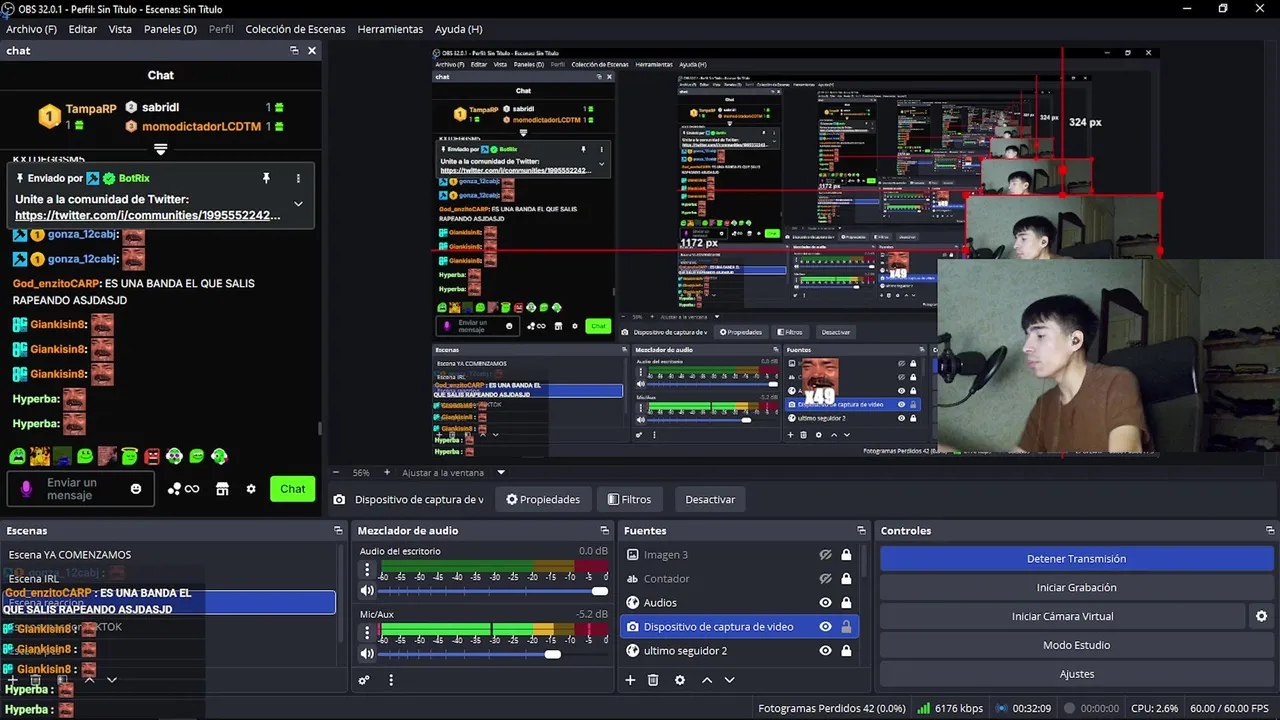Click the microphone icon in chat message box
This screenshot has width=1280, height=720.
pos(27,489)
